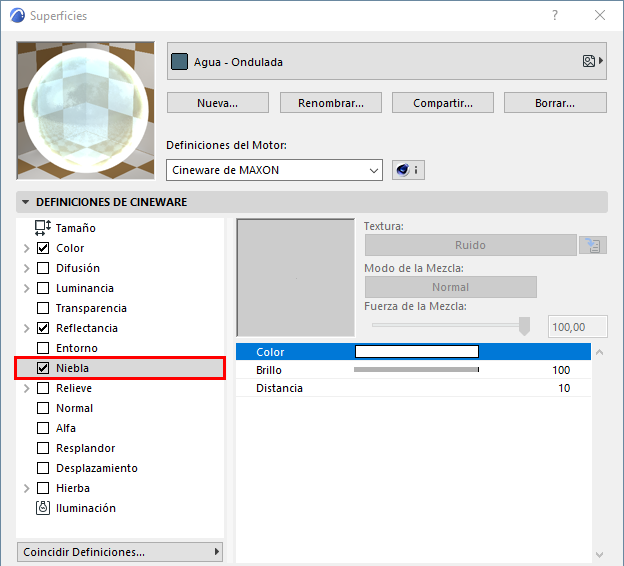Click the gray texture preview box
This screenshot has height=566, width=624.
295,277
